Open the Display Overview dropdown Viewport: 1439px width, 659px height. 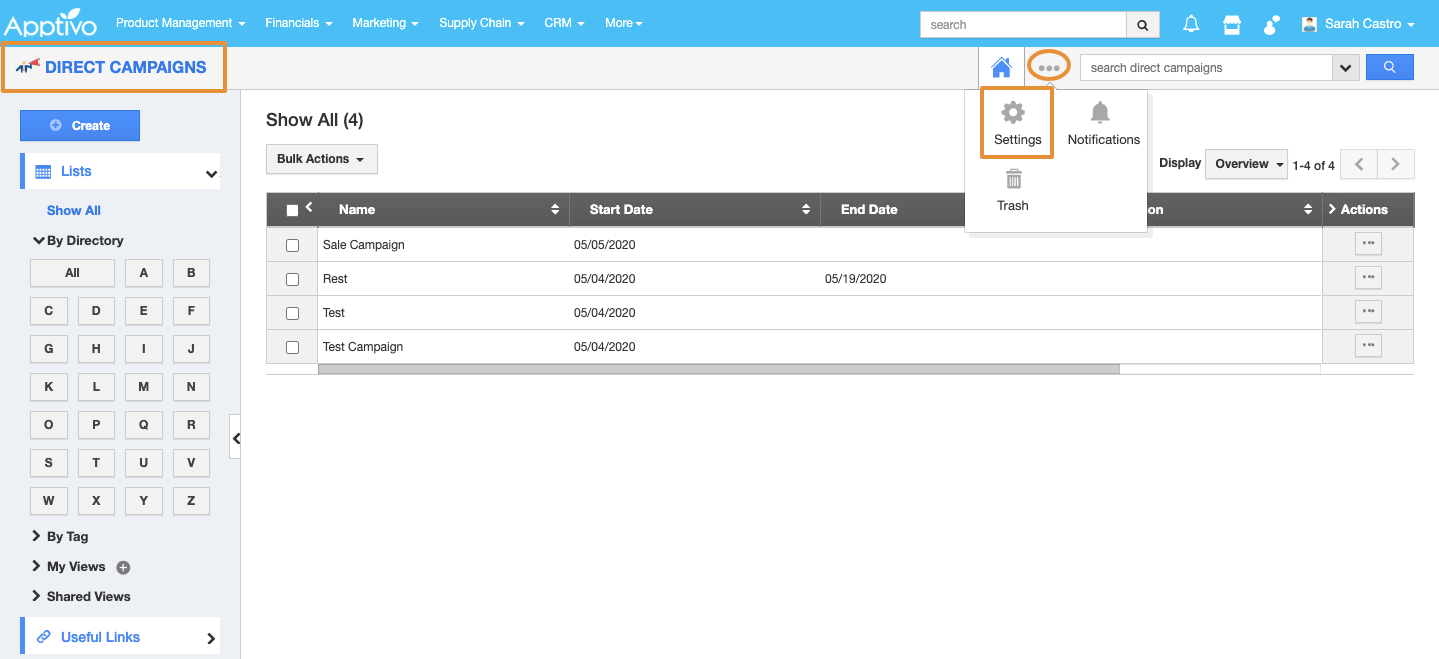[x=1247, y=164]
